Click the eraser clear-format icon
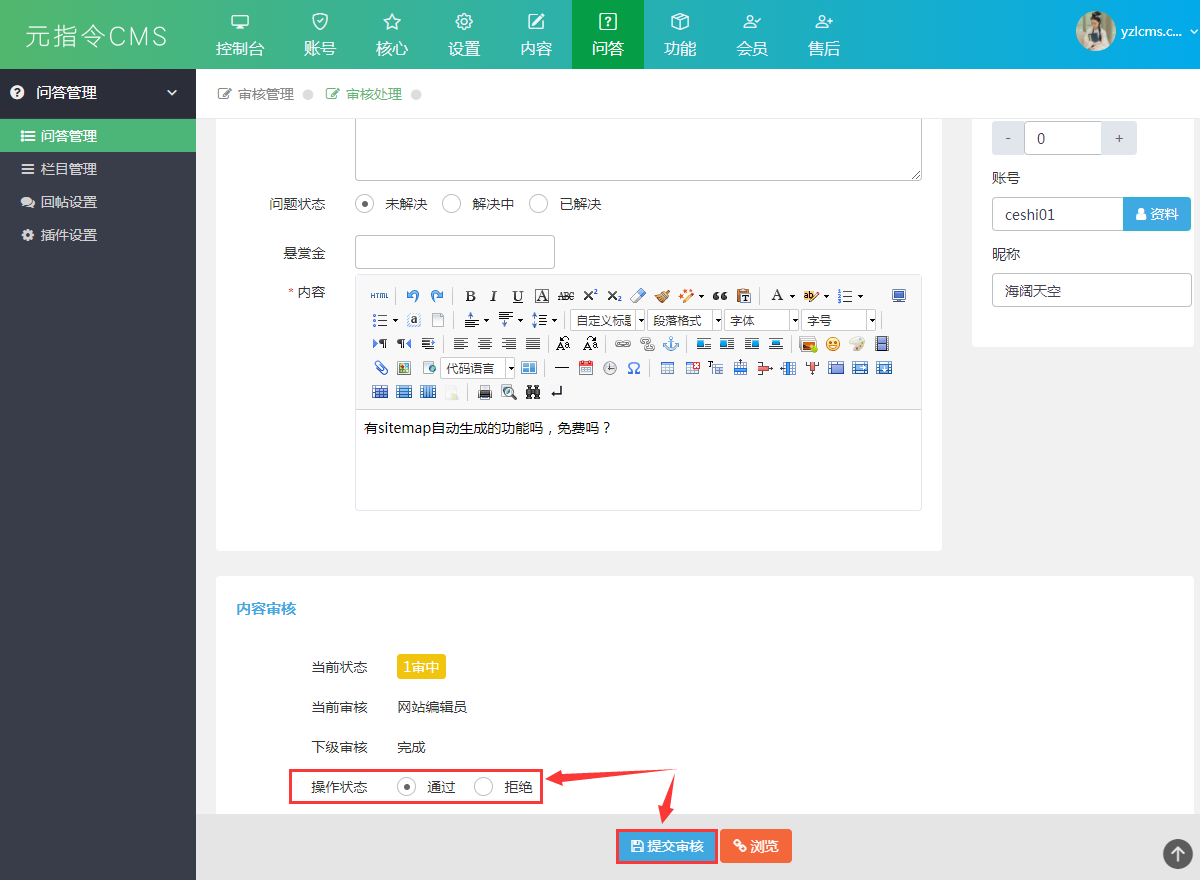The width and height of the screenshot is (1200, 880). coord(638,296)
